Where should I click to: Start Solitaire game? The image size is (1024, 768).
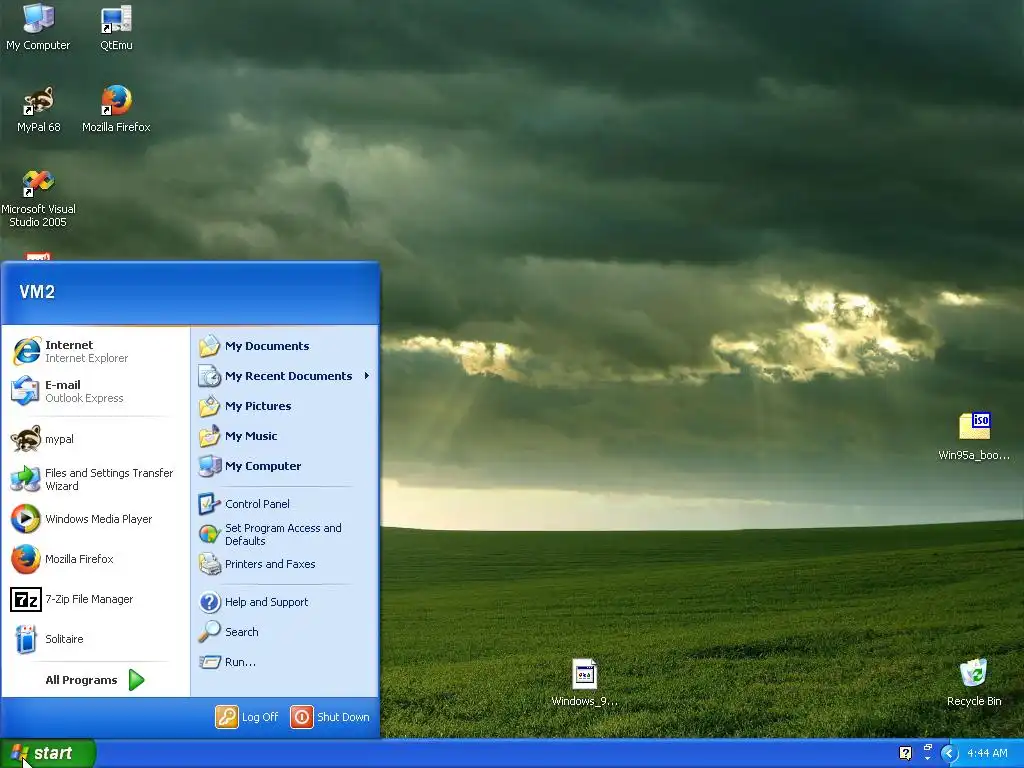[95, 639]
